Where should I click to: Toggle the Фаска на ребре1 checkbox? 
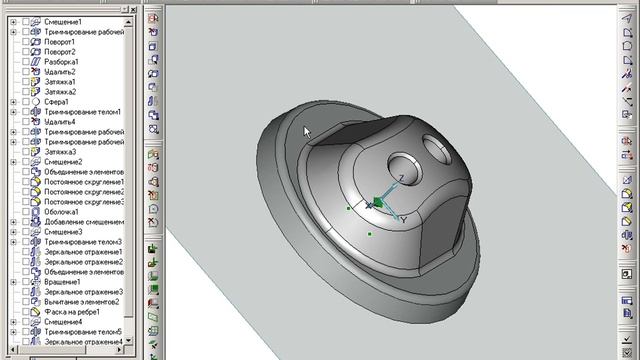point(26,312)
